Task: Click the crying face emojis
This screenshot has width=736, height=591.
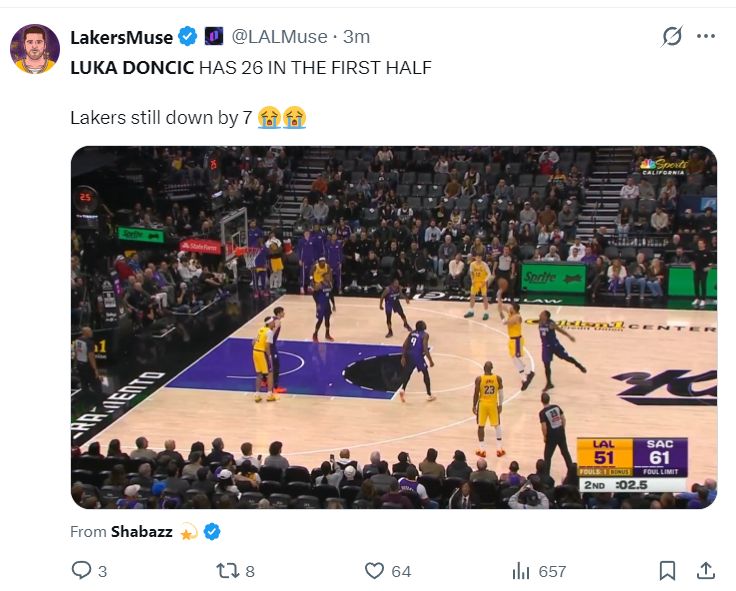Action: point(281,118)
